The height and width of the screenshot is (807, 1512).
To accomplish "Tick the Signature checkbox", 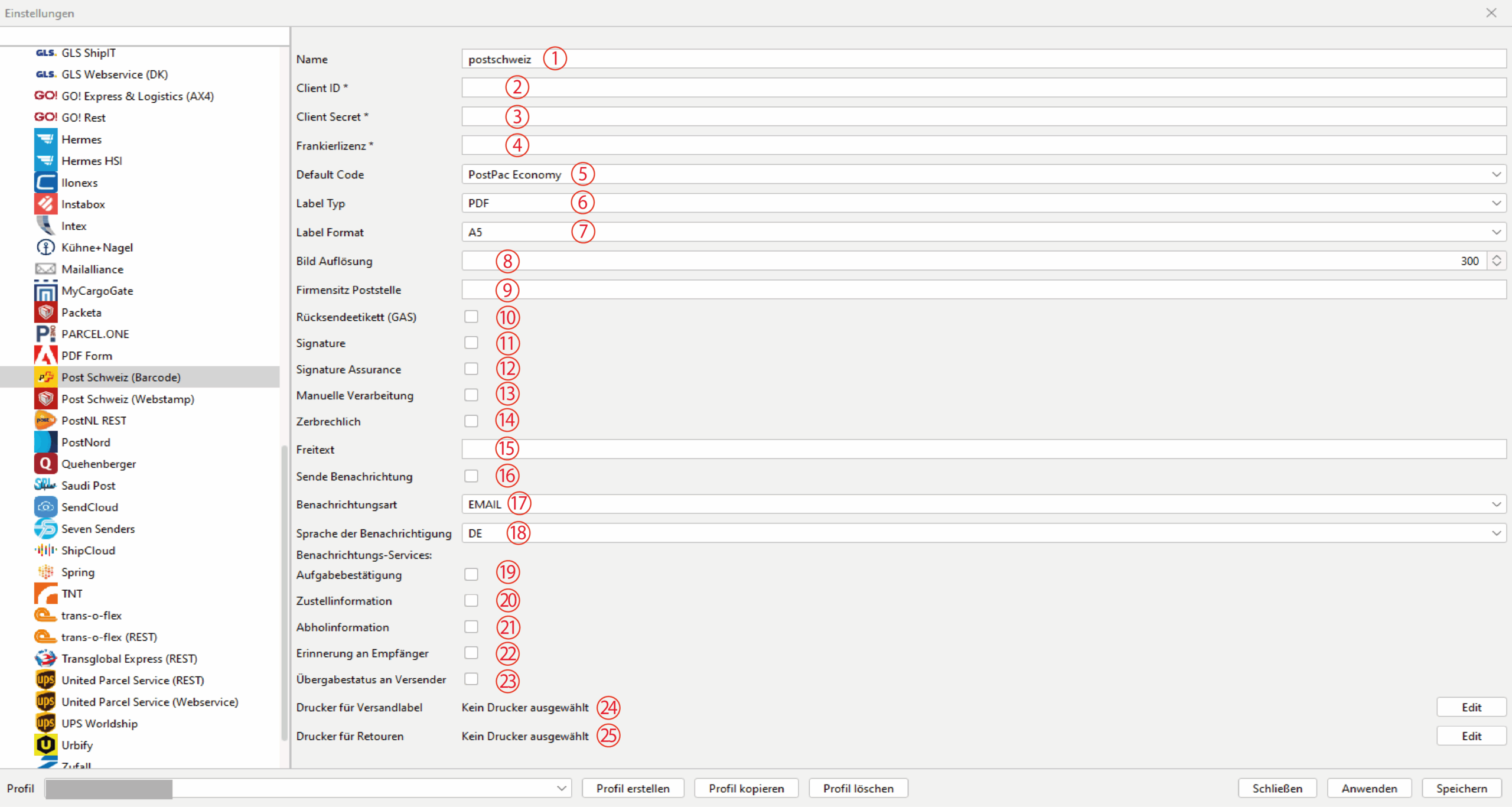I will [471, 343].
